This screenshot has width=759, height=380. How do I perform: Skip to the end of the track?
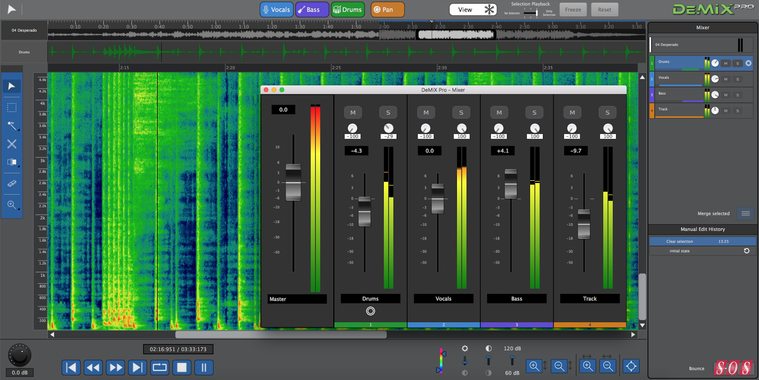pos(137,367)
